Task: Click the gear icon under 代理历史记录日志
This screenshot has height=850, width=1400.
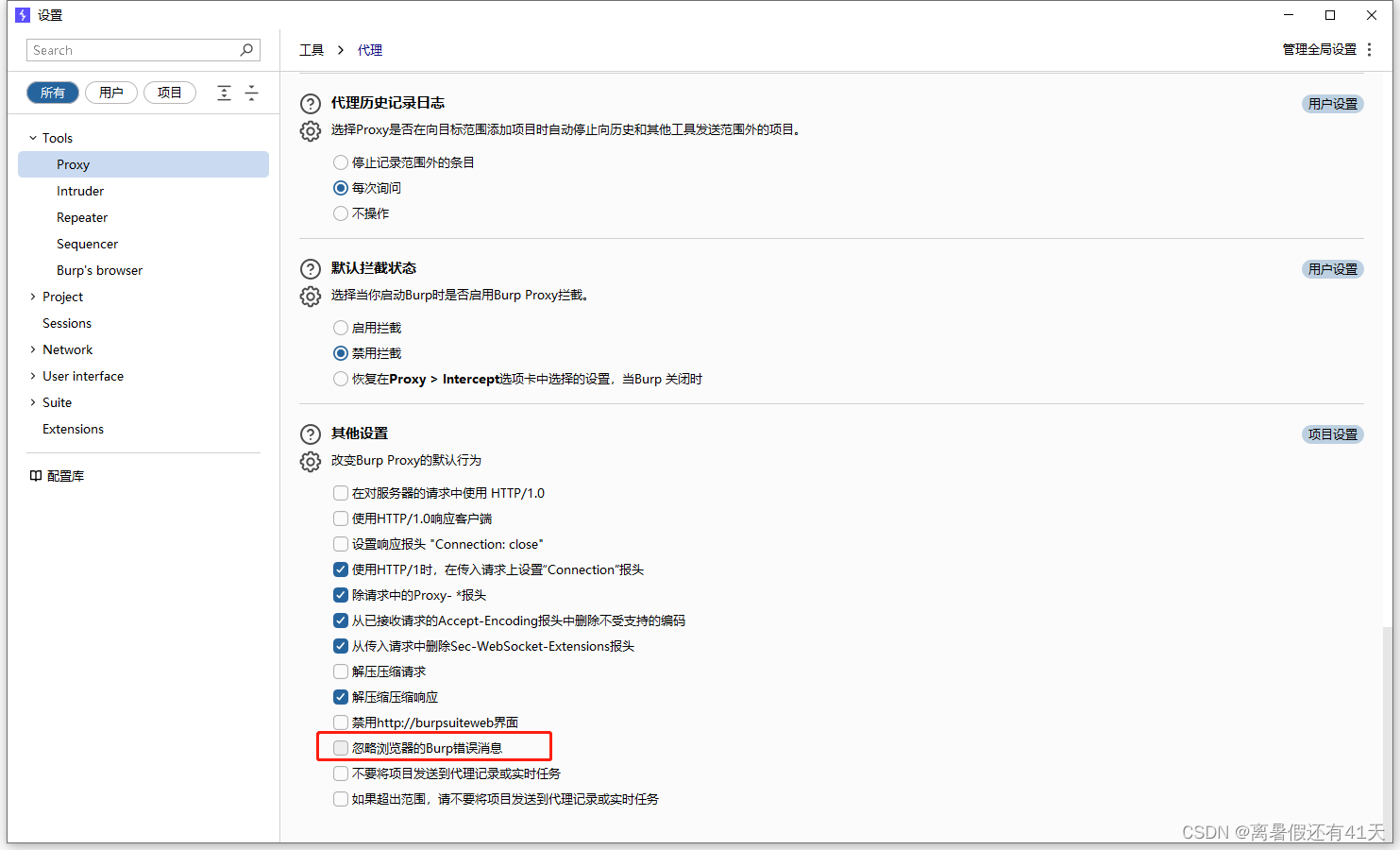Action: (311, 131)
